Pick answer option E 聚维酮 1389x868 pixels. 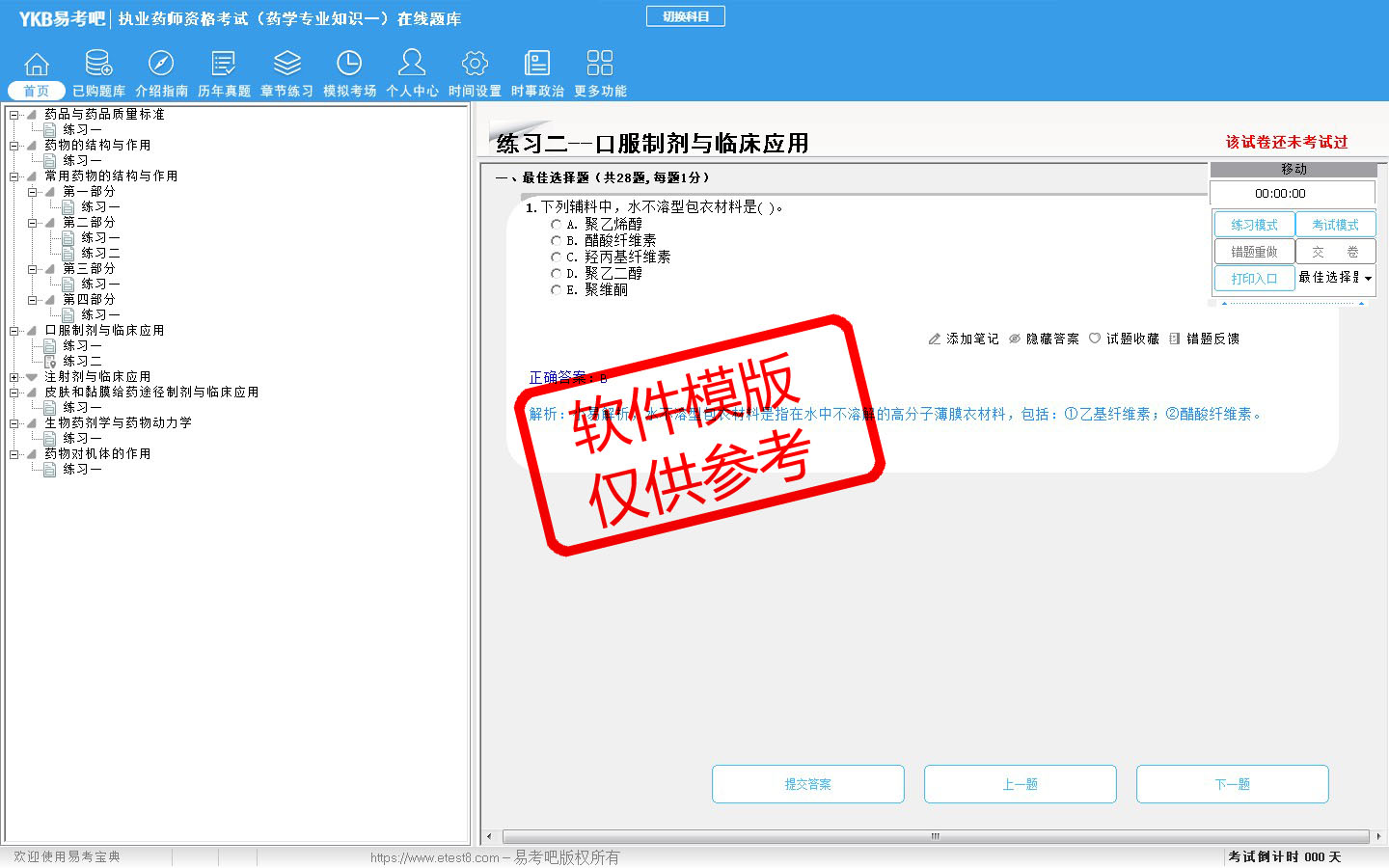tap(556, 290)
